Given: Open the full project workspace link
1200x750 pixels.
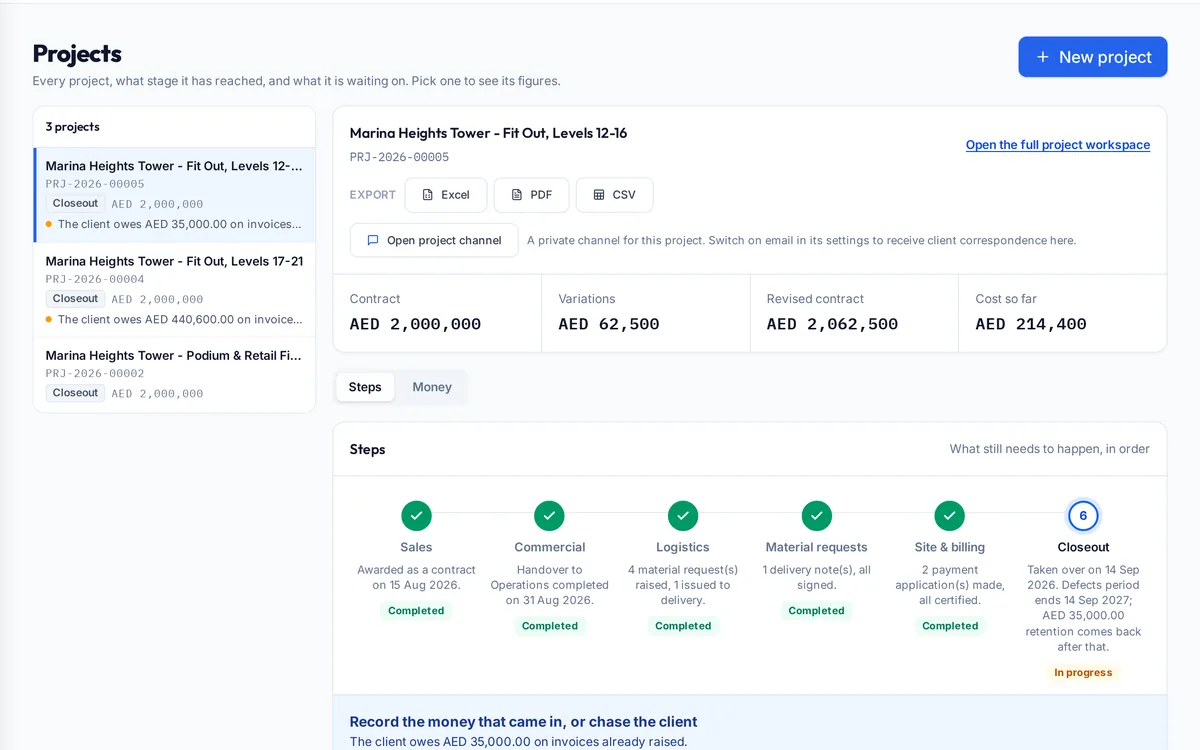Looking at the screenshot, I should pyautogui.click(x=1058, y=145).
